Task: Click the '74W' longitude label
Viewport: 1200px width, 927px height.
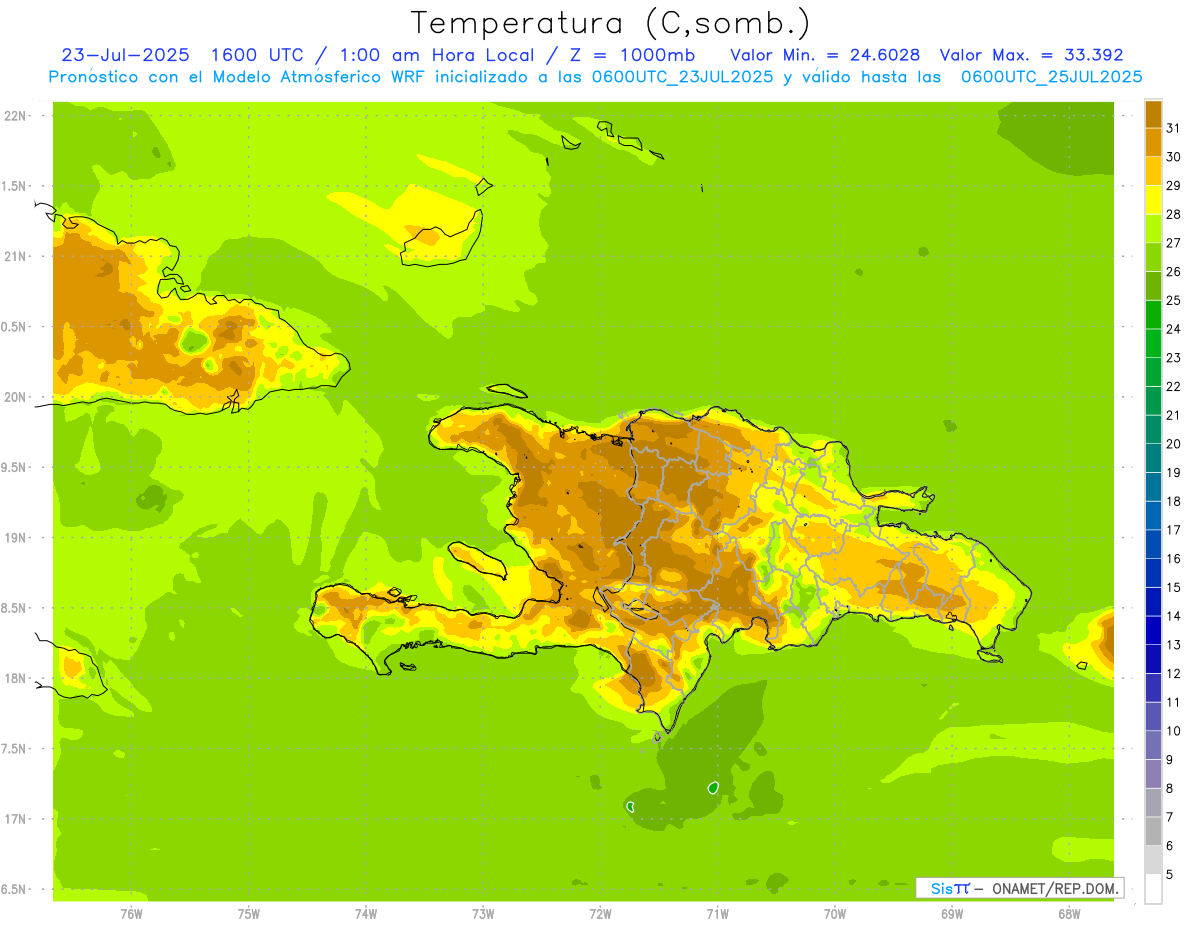Action: point(366,913)
